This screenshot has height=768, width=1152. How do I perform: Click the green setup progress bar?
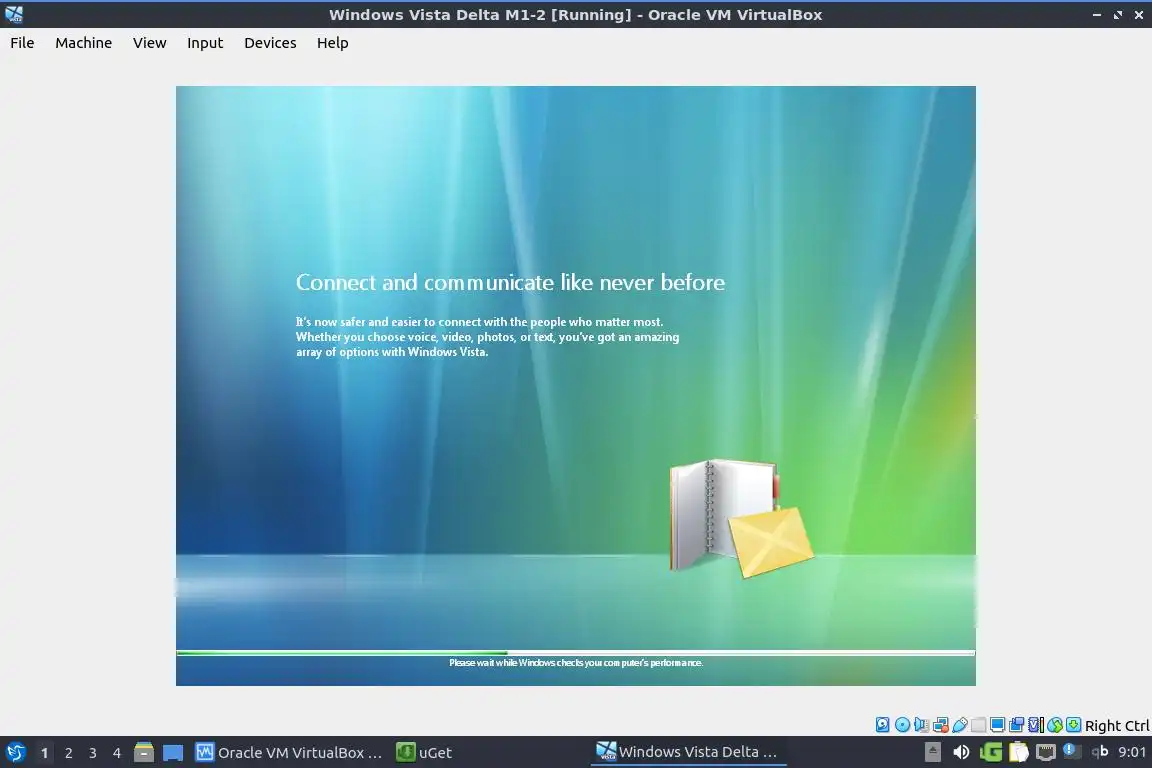575,653
